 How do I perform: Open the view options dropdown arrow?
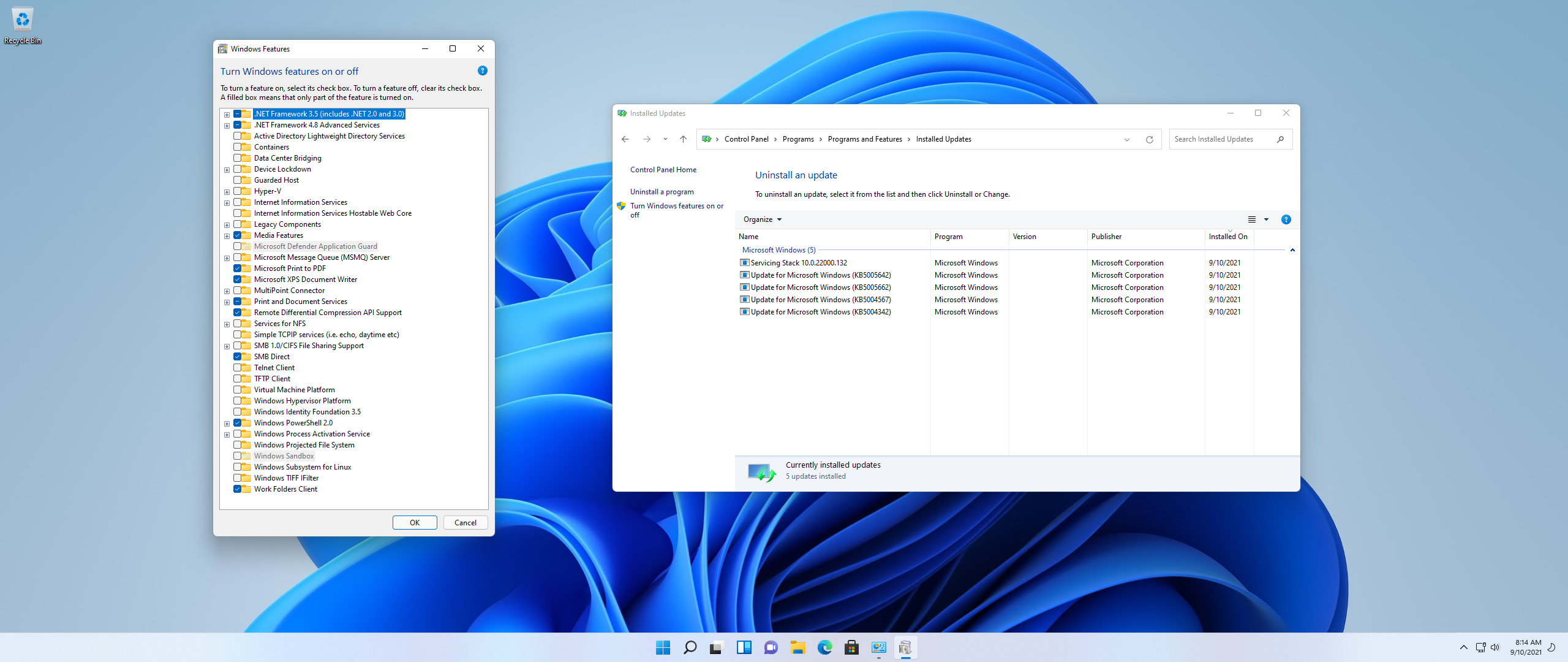pos(1266,219)
